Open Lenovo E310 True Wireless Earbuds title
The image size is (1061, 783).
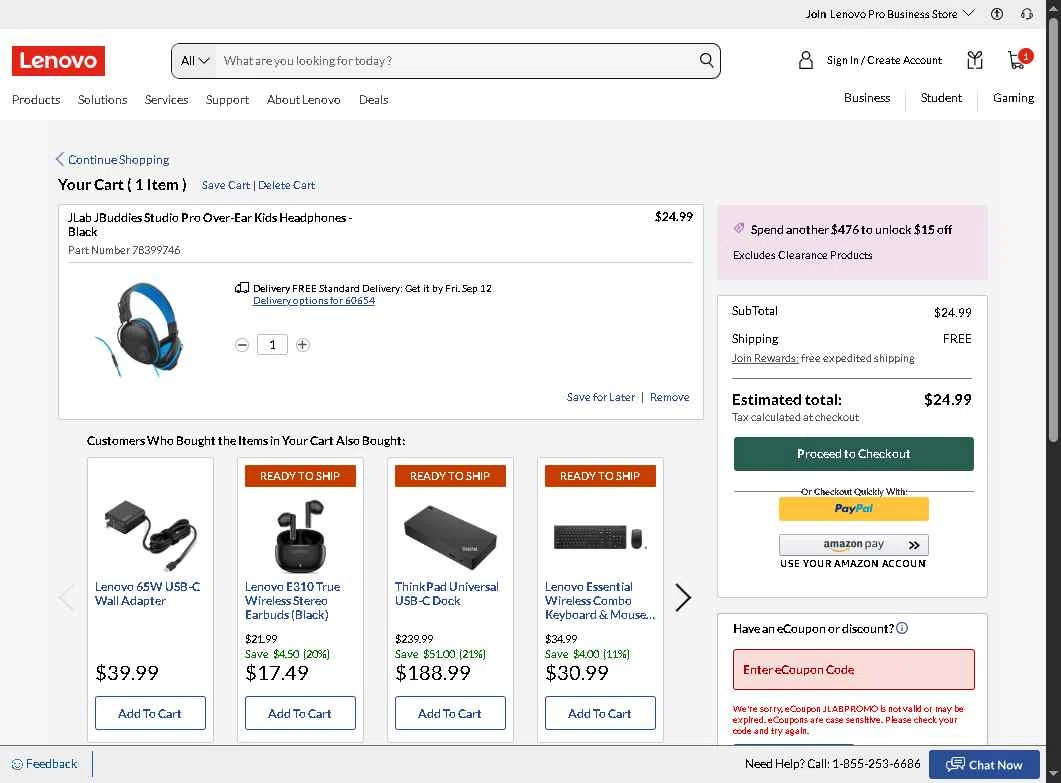pos(293,601)
